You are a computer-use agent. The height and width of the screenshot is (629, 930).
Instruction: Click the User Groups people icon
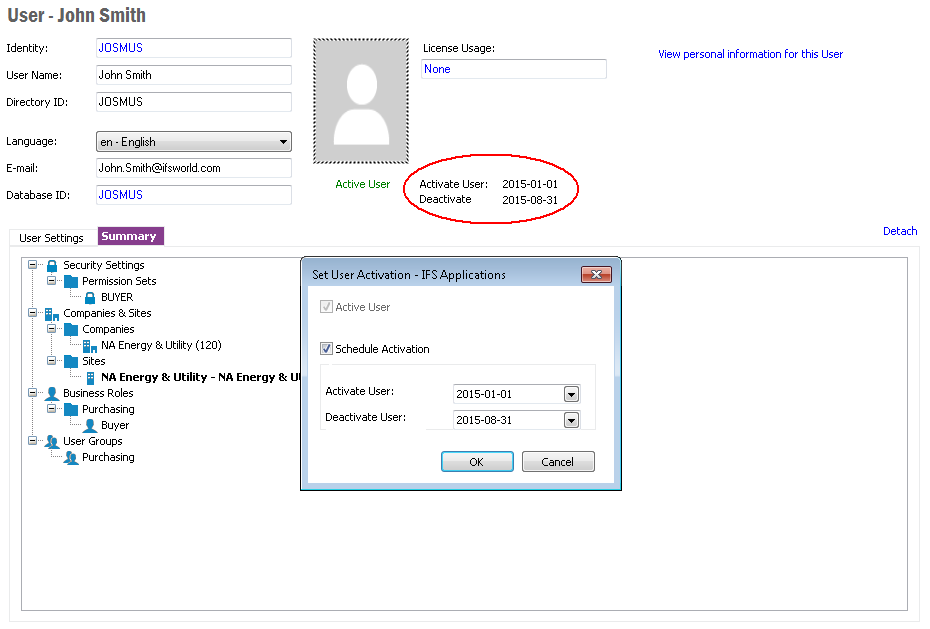[52, 441]
